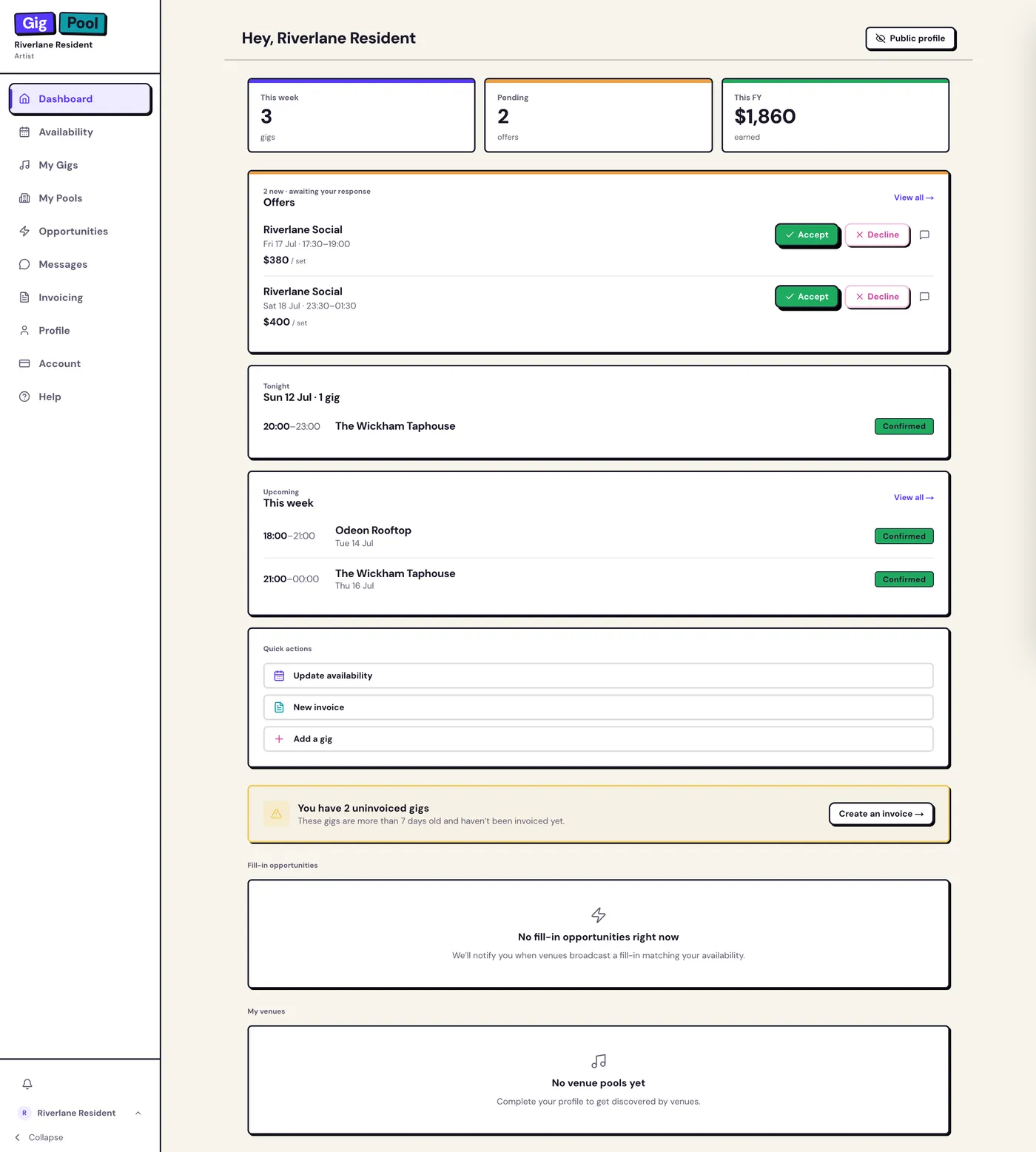Image resolution: width=1036 pixels, height=1152 pixels.
Task: Open the GigPool logo home link
Action: (x=61, y=24)
